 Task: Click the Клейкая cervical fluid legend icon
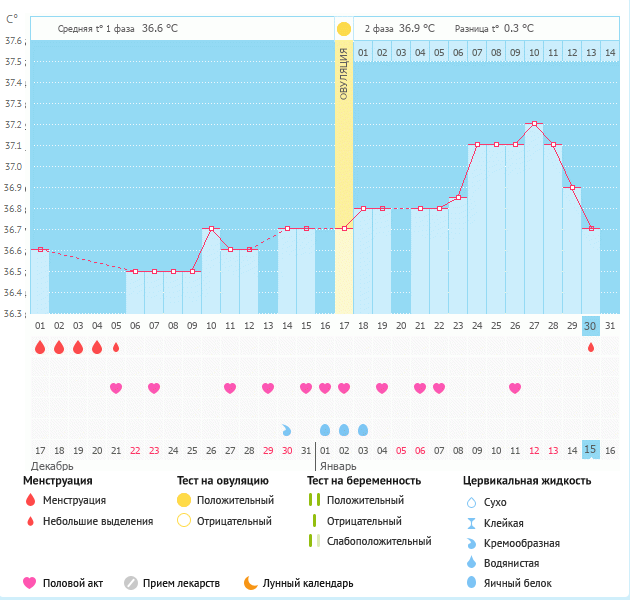pos(471,523)
